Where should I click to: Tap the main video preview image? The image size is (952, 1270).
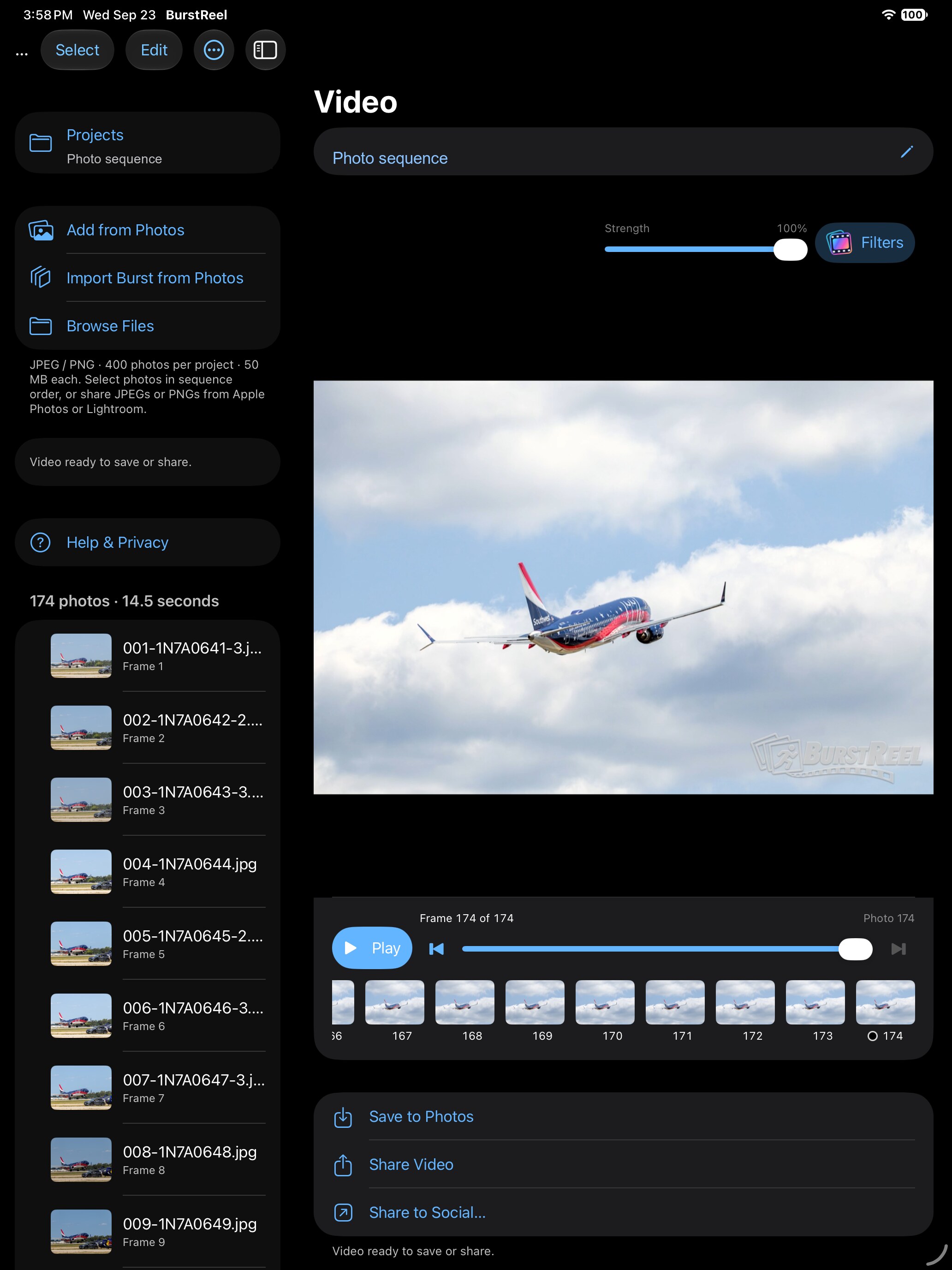[623, 587]
